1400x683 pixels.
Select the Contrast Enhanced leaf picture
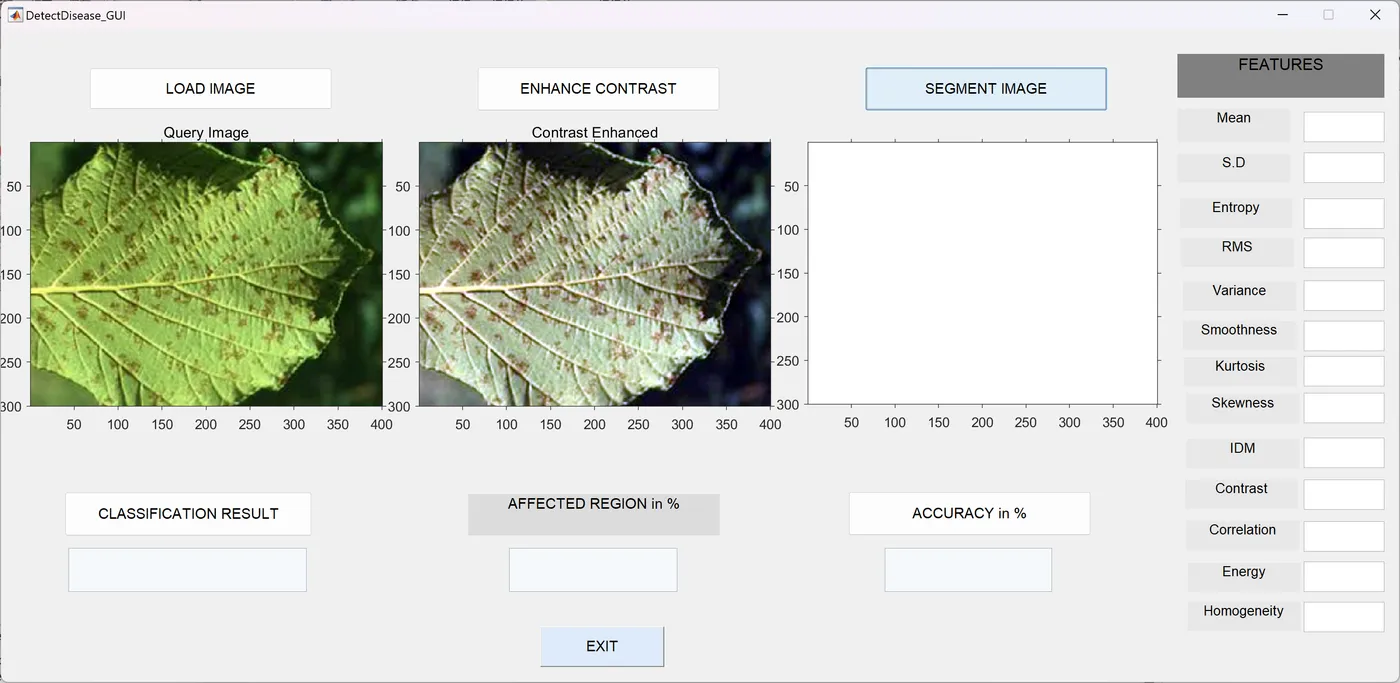pyautogui.click(x=595, y=274)
